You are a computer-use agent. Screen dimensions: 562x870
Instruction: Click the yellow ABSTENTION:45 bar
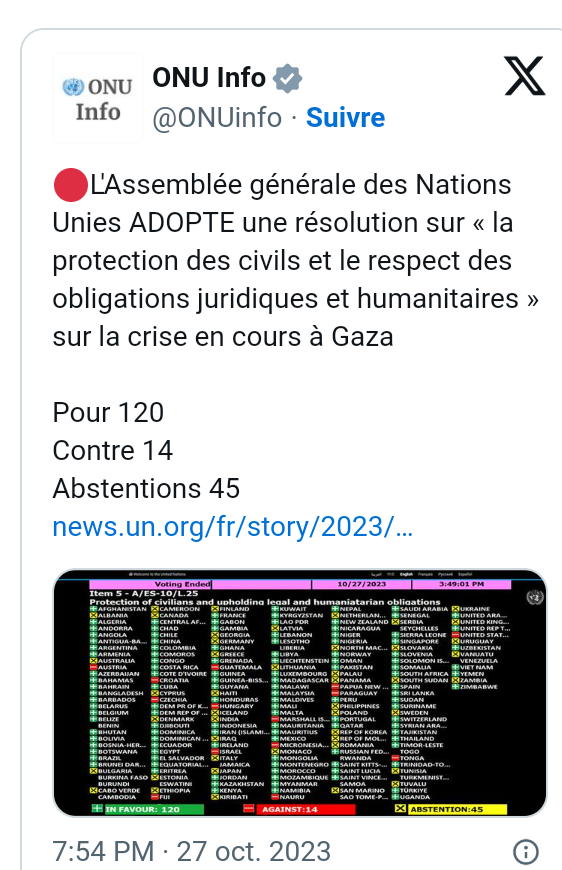point(457,809)
